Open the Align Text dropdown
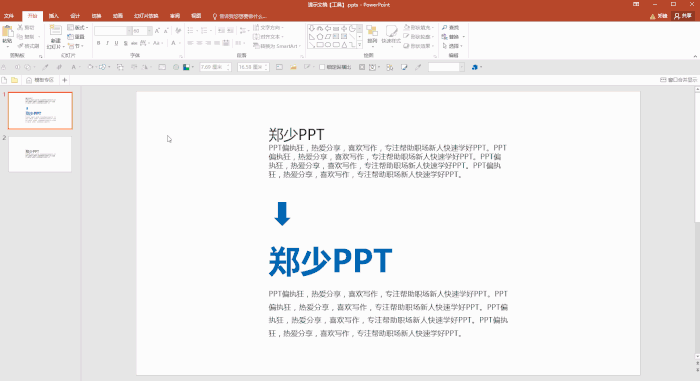Viewport: 700px width, 381px height. (268, 37)
